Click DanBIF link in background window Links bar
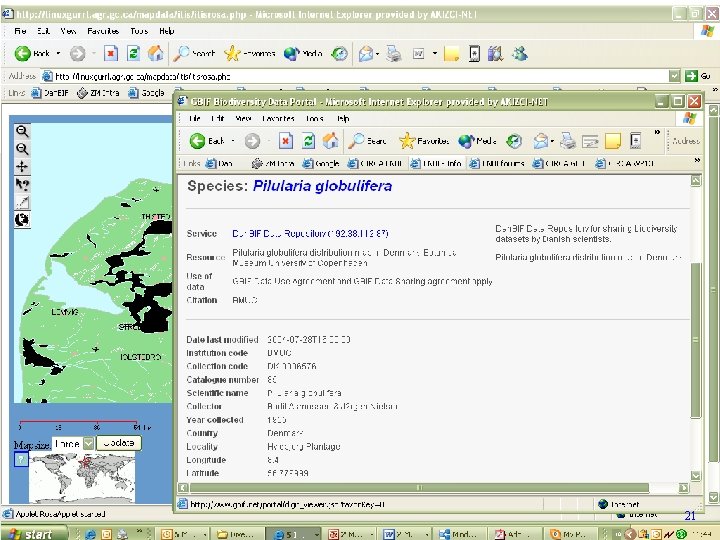This screenshot has width=720, height=540. click(x=50, y=93)
